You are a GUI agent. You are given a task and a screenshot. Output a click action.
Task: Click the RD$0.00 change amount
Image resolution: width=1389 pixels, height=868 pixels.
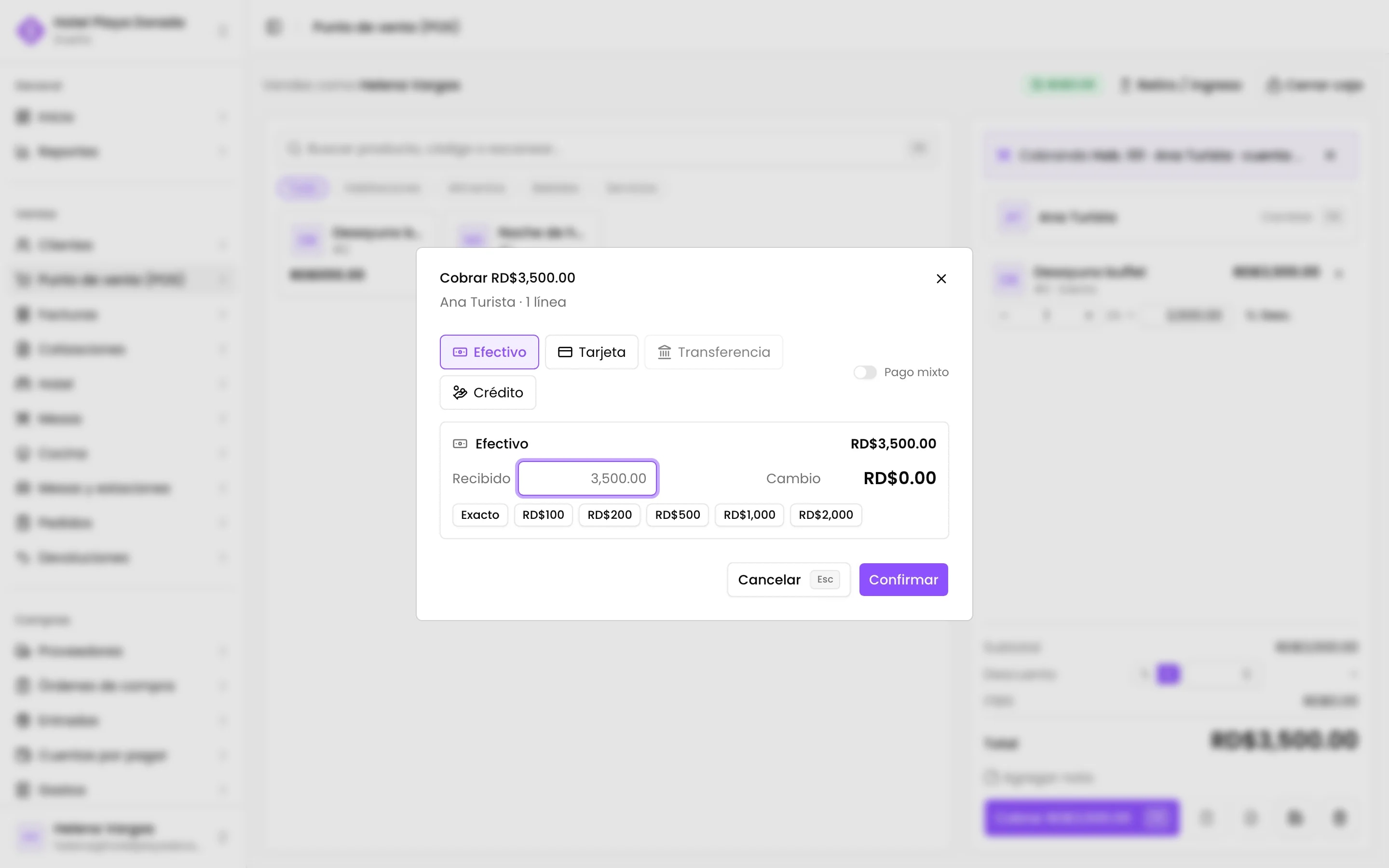899,478
